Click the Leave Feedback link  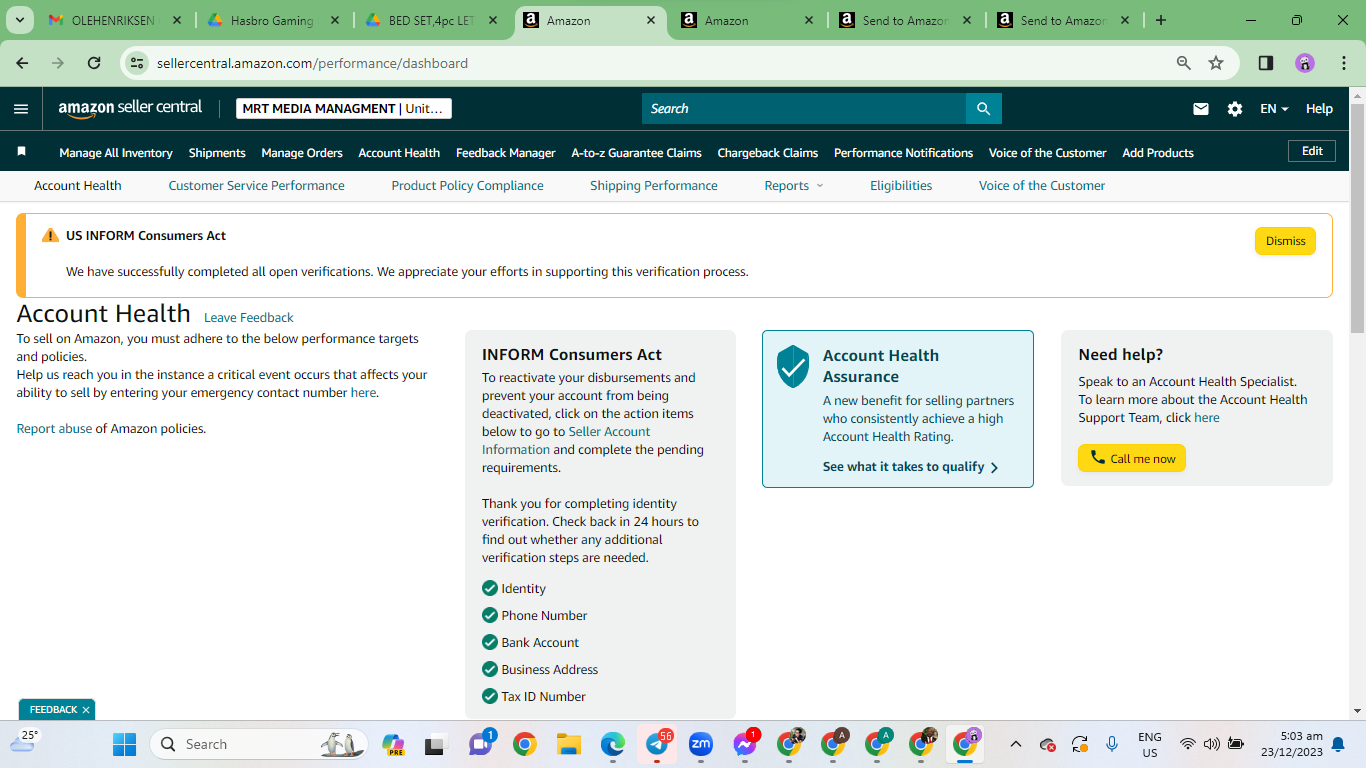[x=249, y=318]
